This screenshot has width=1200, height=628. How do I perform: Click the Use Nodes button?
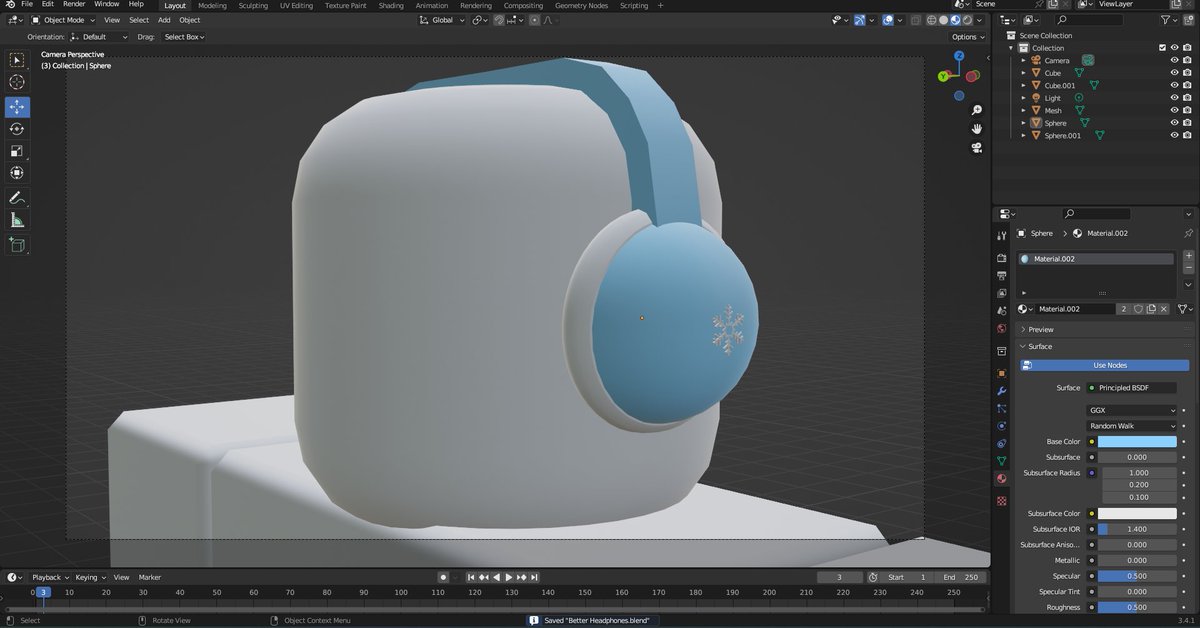(x=1105, y=365)
